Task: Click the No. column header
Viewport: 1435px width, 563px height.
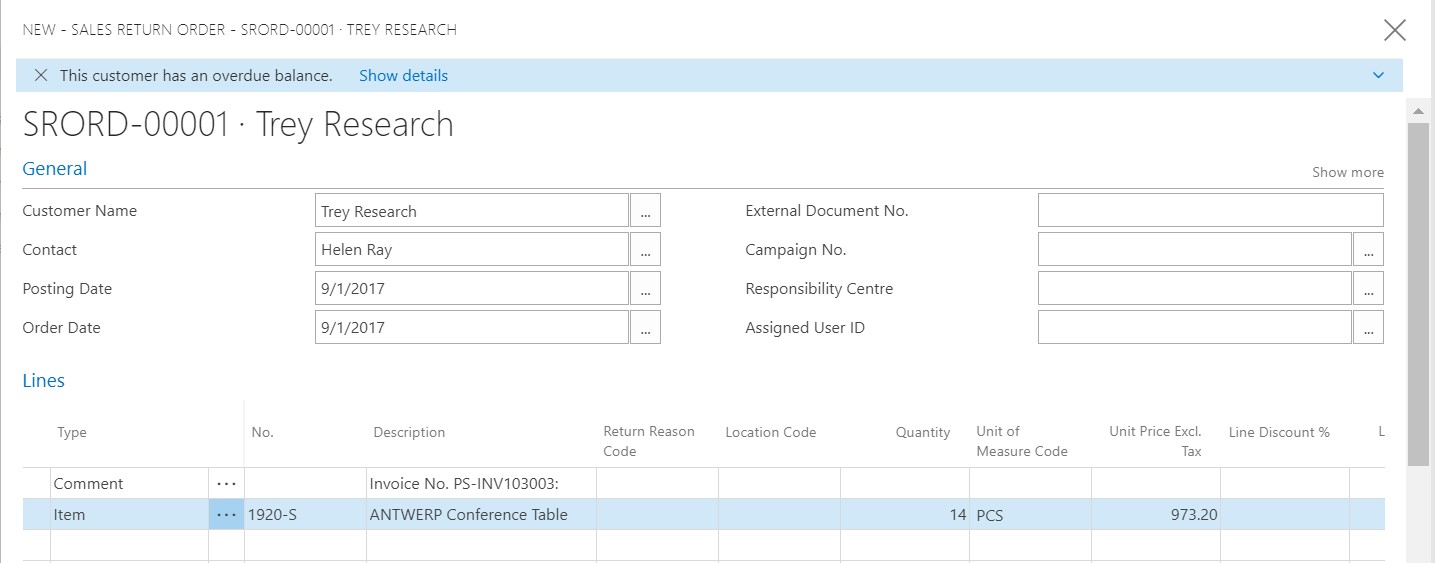Action: coord(263,433)
